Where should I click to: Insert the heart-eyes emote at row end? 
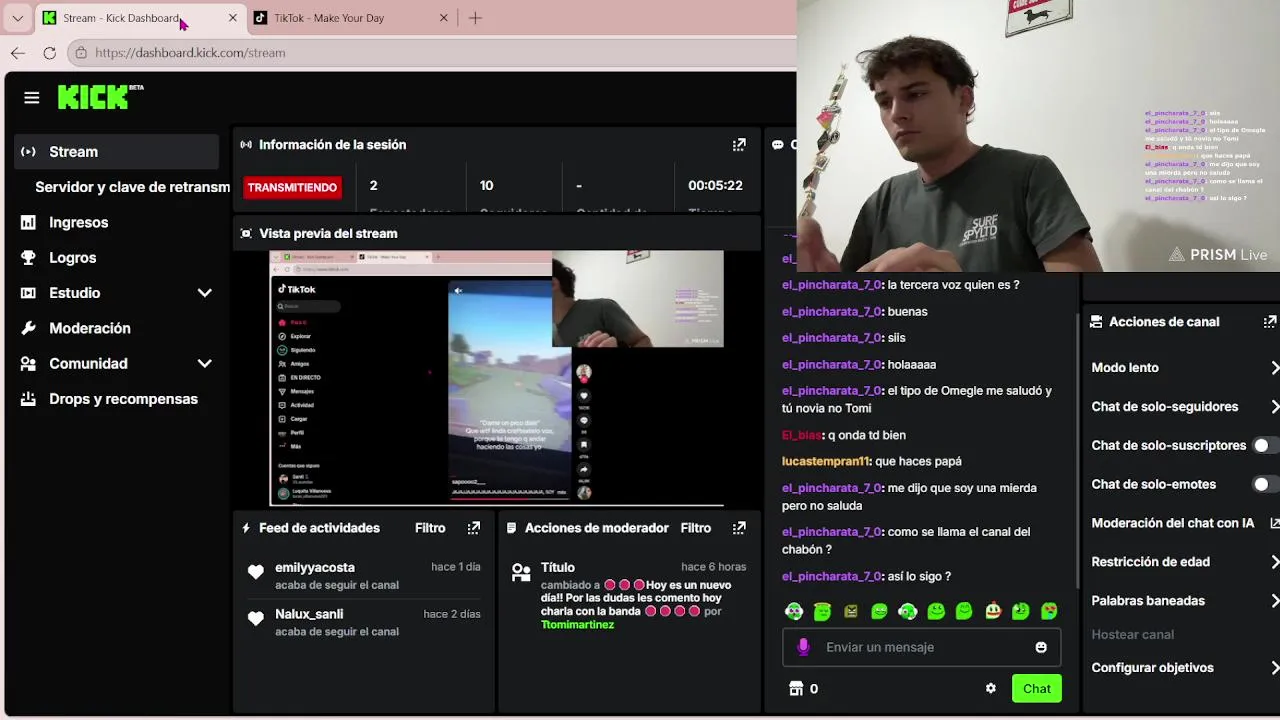click(x=1049, y=611)
